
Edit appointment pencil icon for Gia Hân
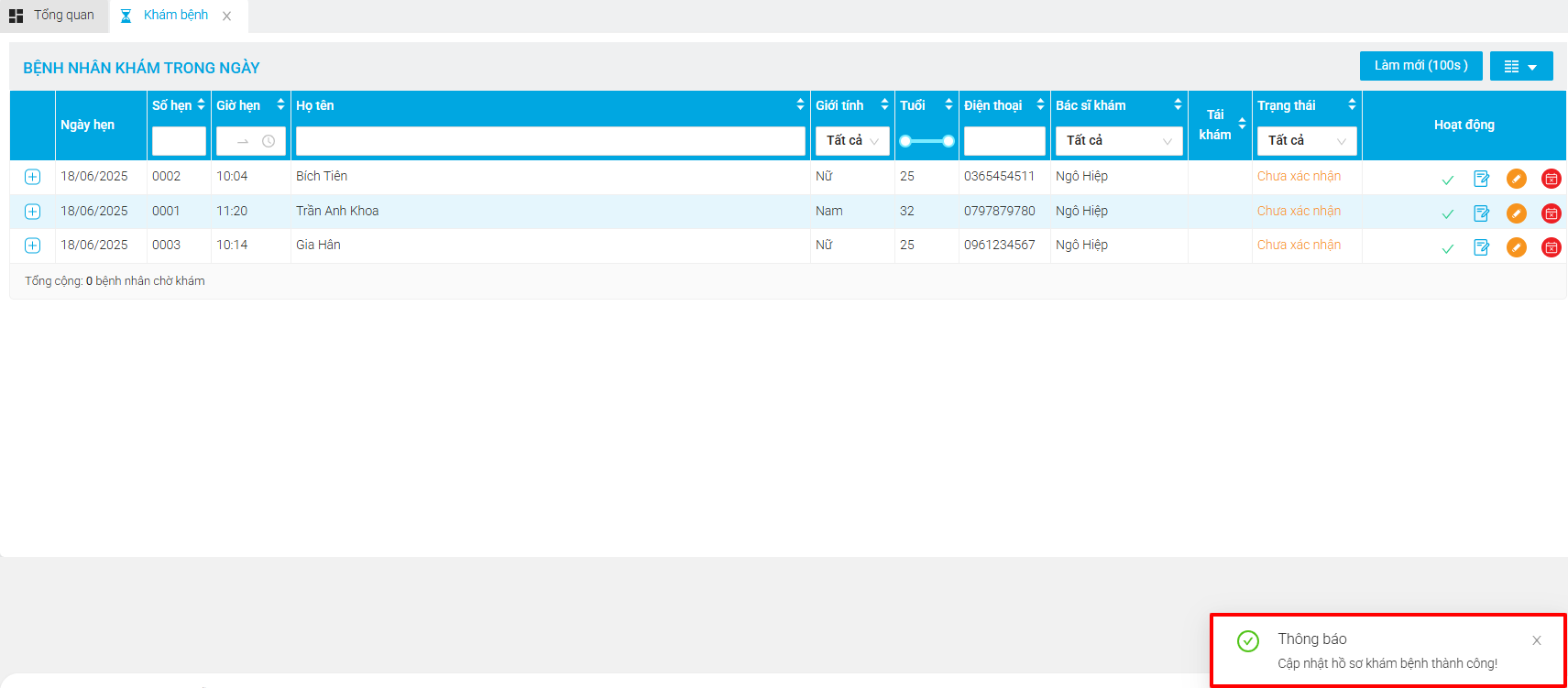point(1517,247)
